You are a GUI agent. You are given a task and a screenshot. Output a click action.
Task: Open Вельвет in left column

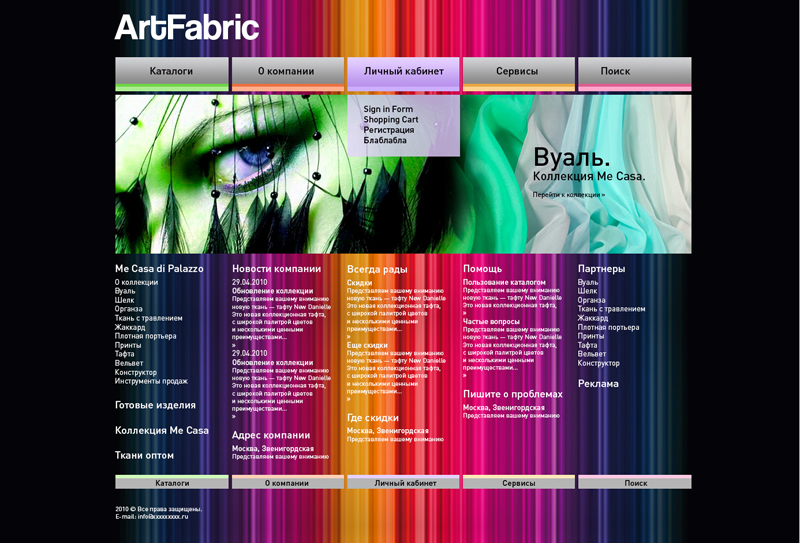pyautogui.click(x=129, y=363)
